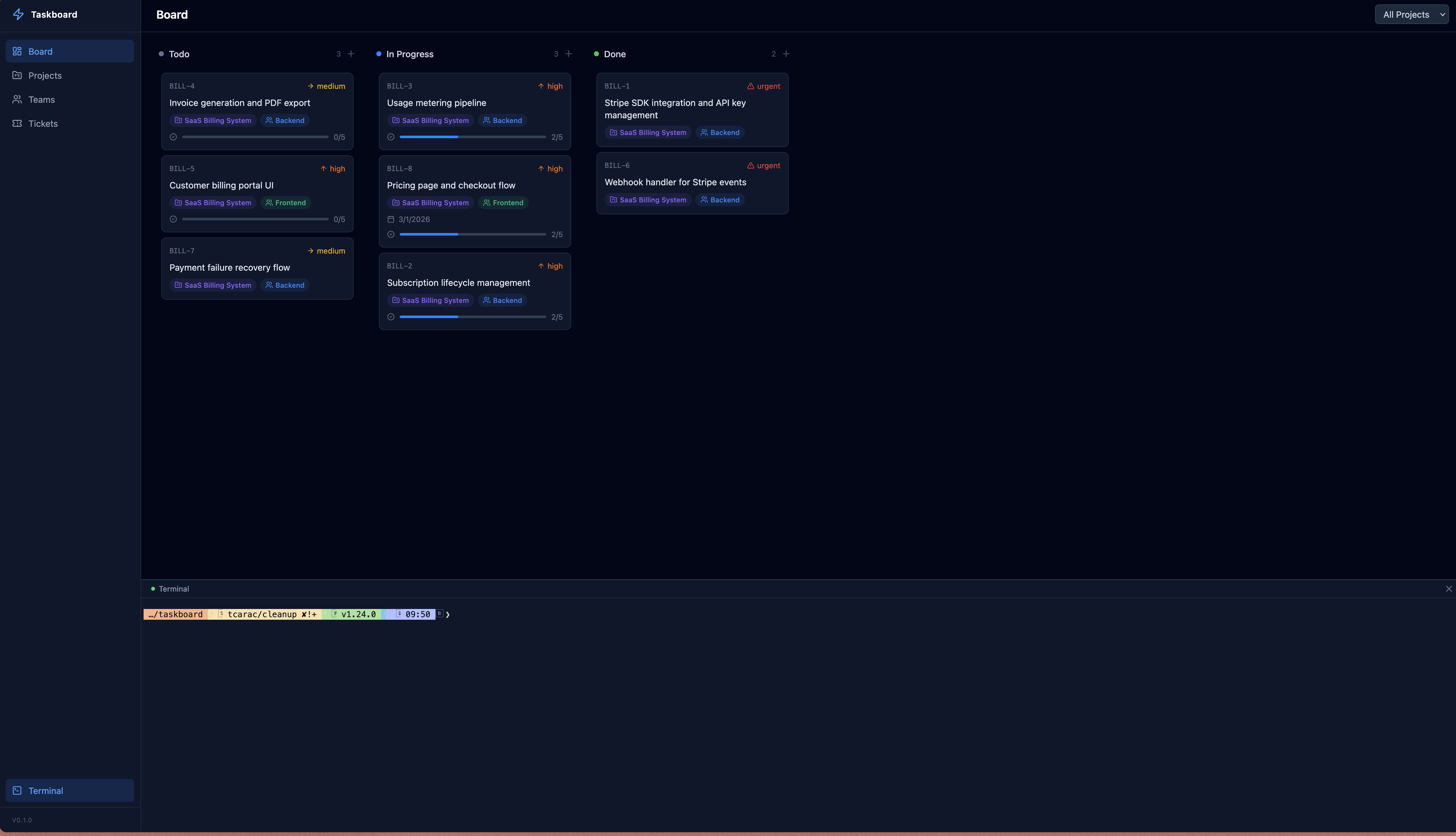This screenshot has width=1456, height=836.
Task: Toggle the checklist circle on BILL-4 card
Action: pyautogui.click(x=173, y=137)
